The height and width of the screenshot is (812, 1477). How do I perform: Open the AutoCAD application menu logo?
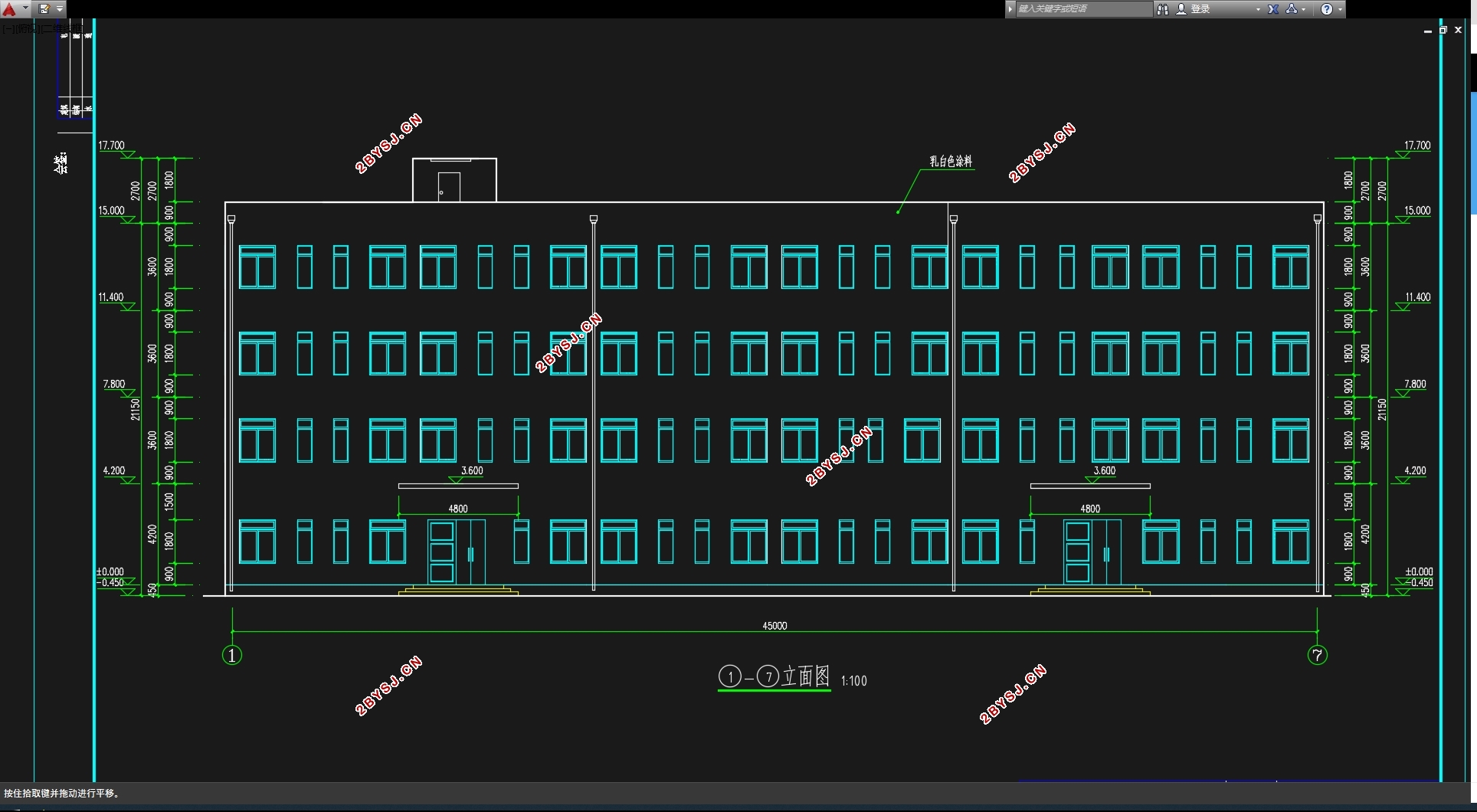9,9
